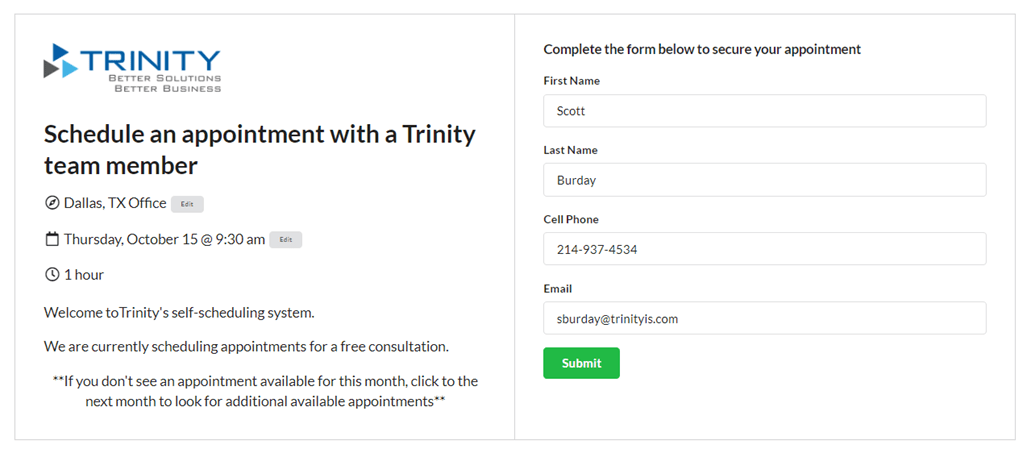Click the Email address input field
Image resolution: width=1031 pixels, height=457 pixels.
pos(764,318)
